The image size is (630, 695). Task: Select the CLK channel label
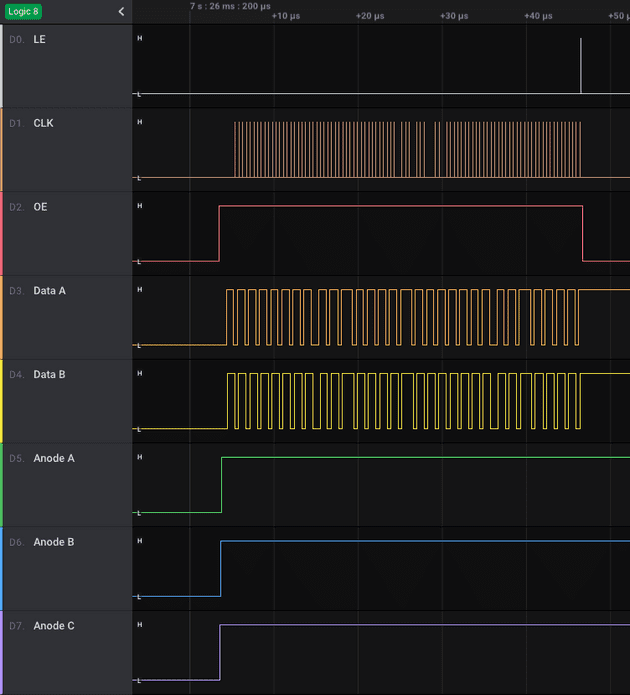click(43, 123)
